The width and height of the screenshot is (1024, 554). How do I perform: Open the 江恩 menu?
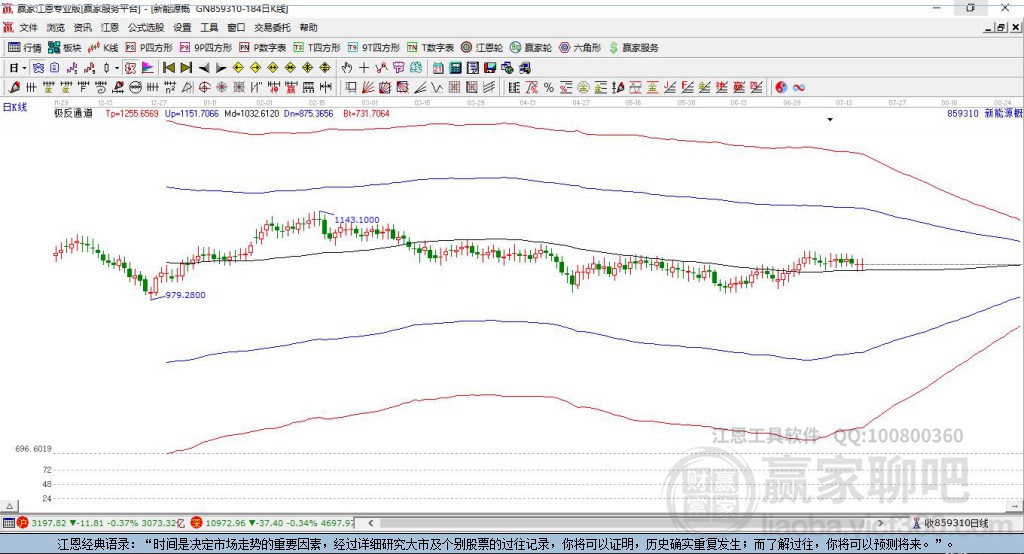point(110,27)
